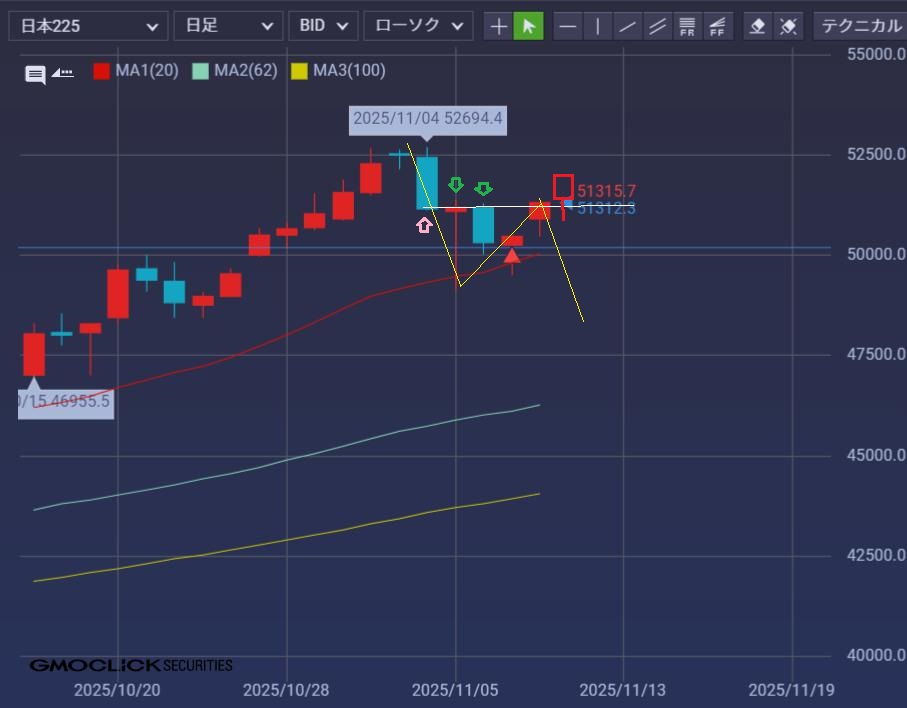Screen dimensions: 907x708
Task: Open the テクニカル menu
Action: point(861,26)
